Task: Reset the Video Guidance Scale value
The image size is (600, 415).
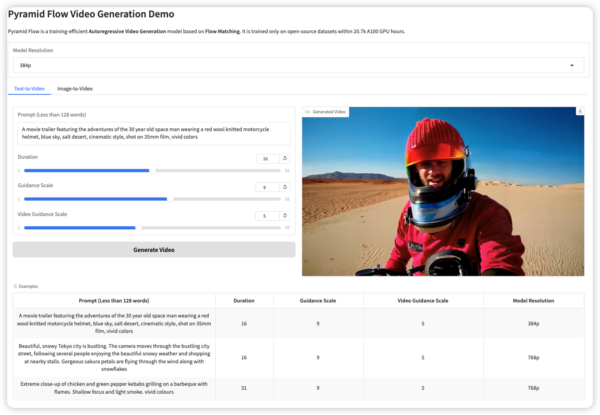Action: 285,216
